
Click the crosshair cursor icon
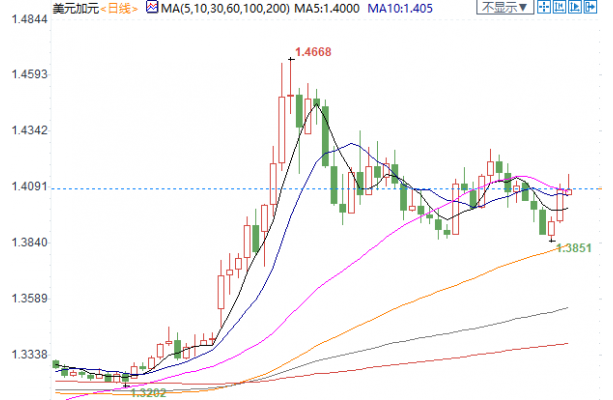point(543,7)
